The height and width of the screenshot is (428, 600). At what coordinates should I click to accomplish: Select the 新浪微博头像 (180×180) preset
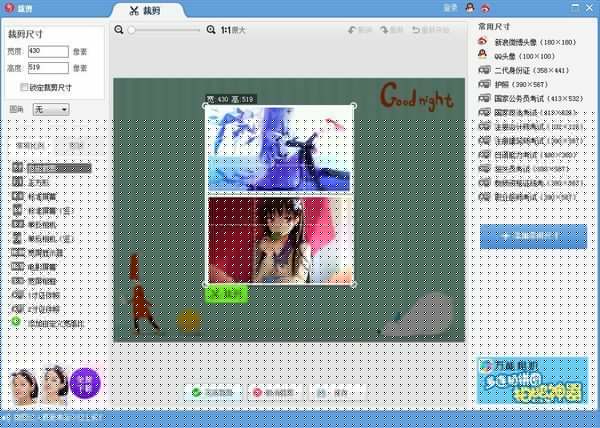pyautogui.click(x=528, y=42)
